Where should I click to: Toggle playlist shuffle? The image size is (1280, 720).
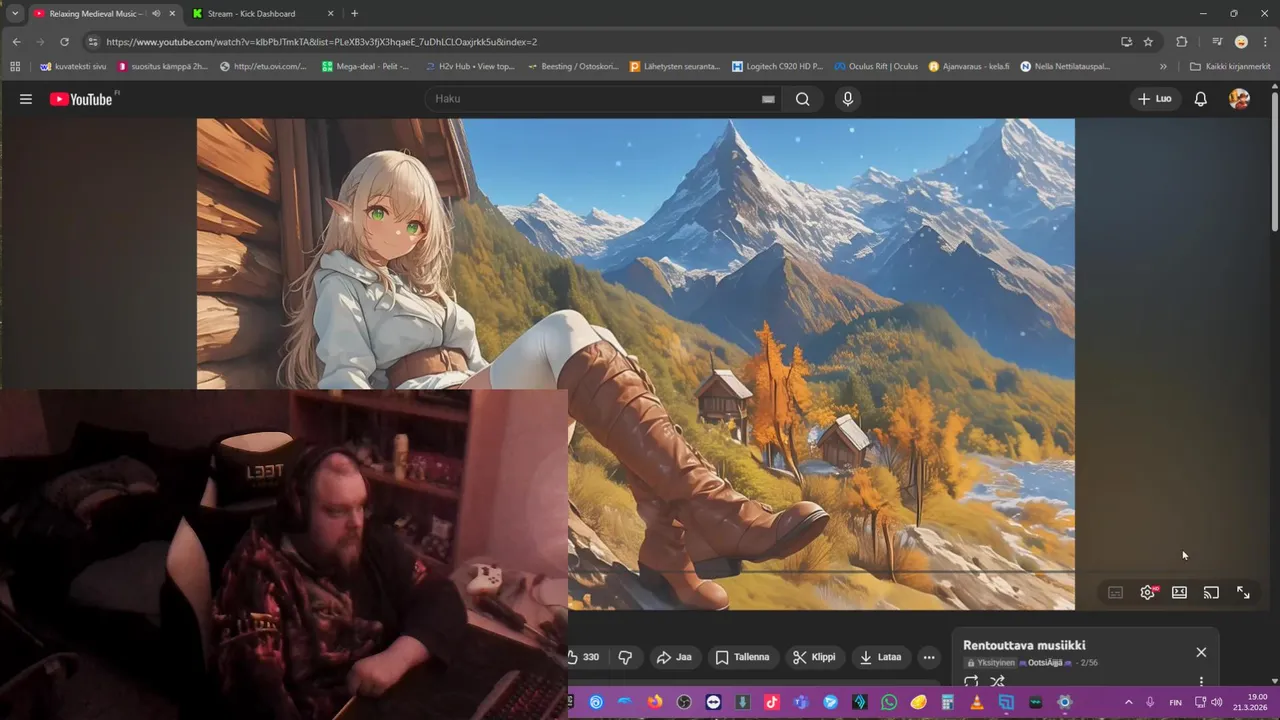pos(997,682)
